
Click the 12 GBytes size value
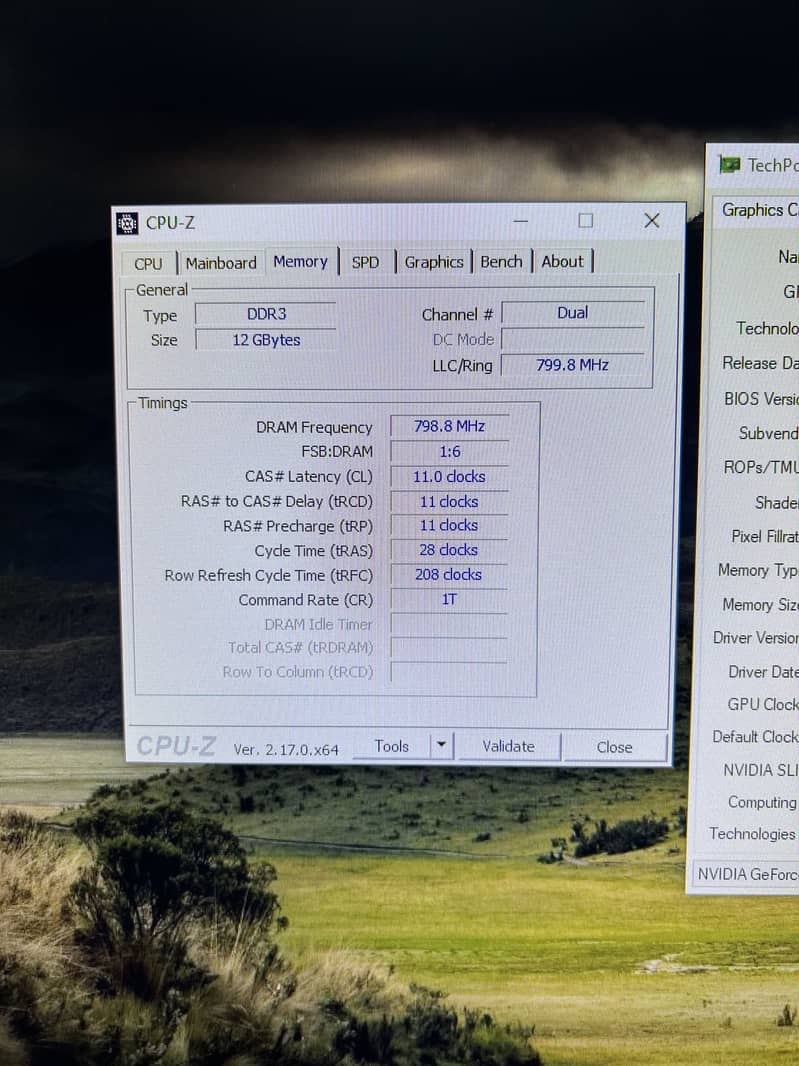pos(266,340)
